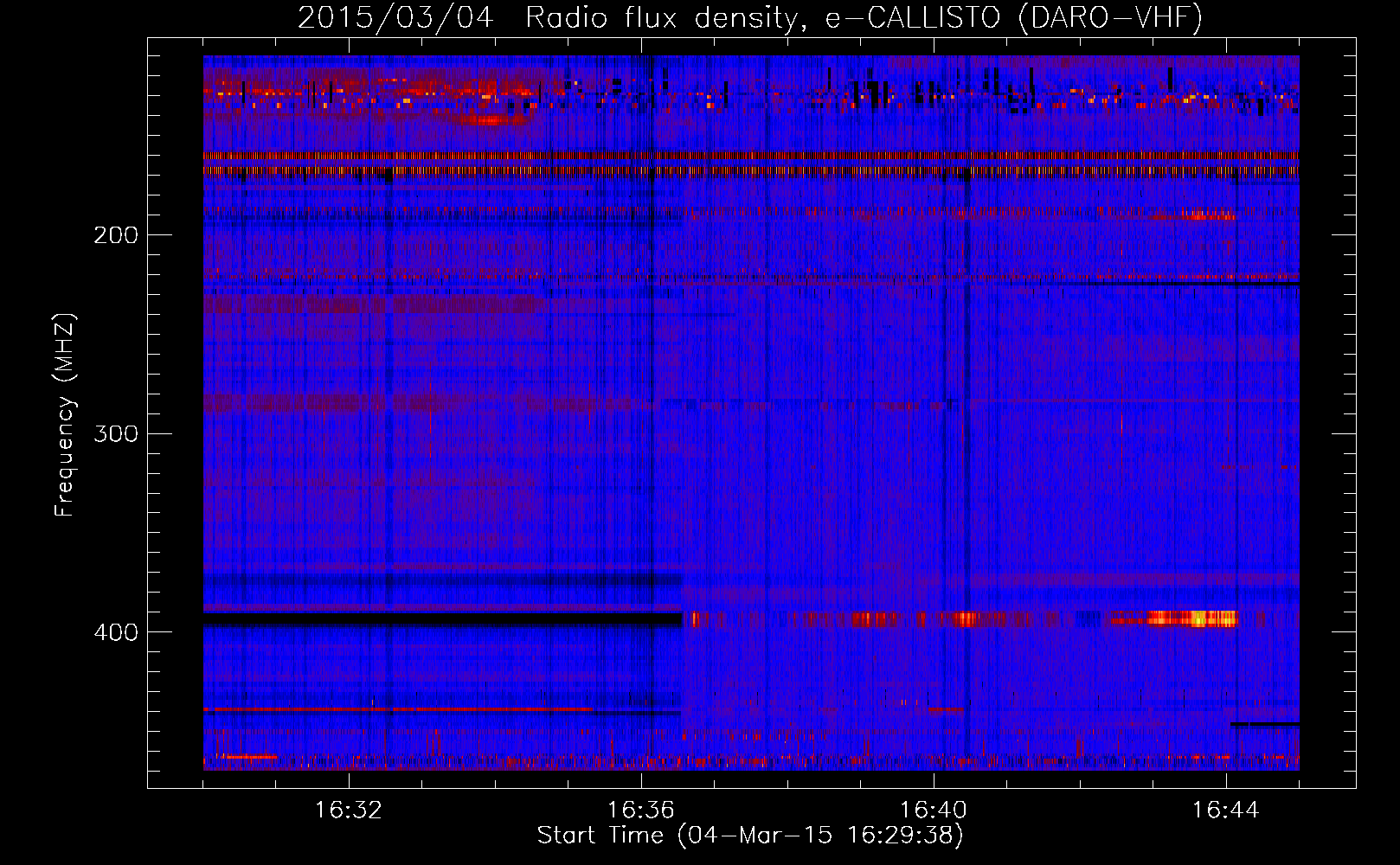Click the plot title "2015/03/04 Radio flux density, e-CALLISTO (DARO-VHF)"
Image resolution: width=1400 pixels, height=865 pixels.
[x=750, y=17]
